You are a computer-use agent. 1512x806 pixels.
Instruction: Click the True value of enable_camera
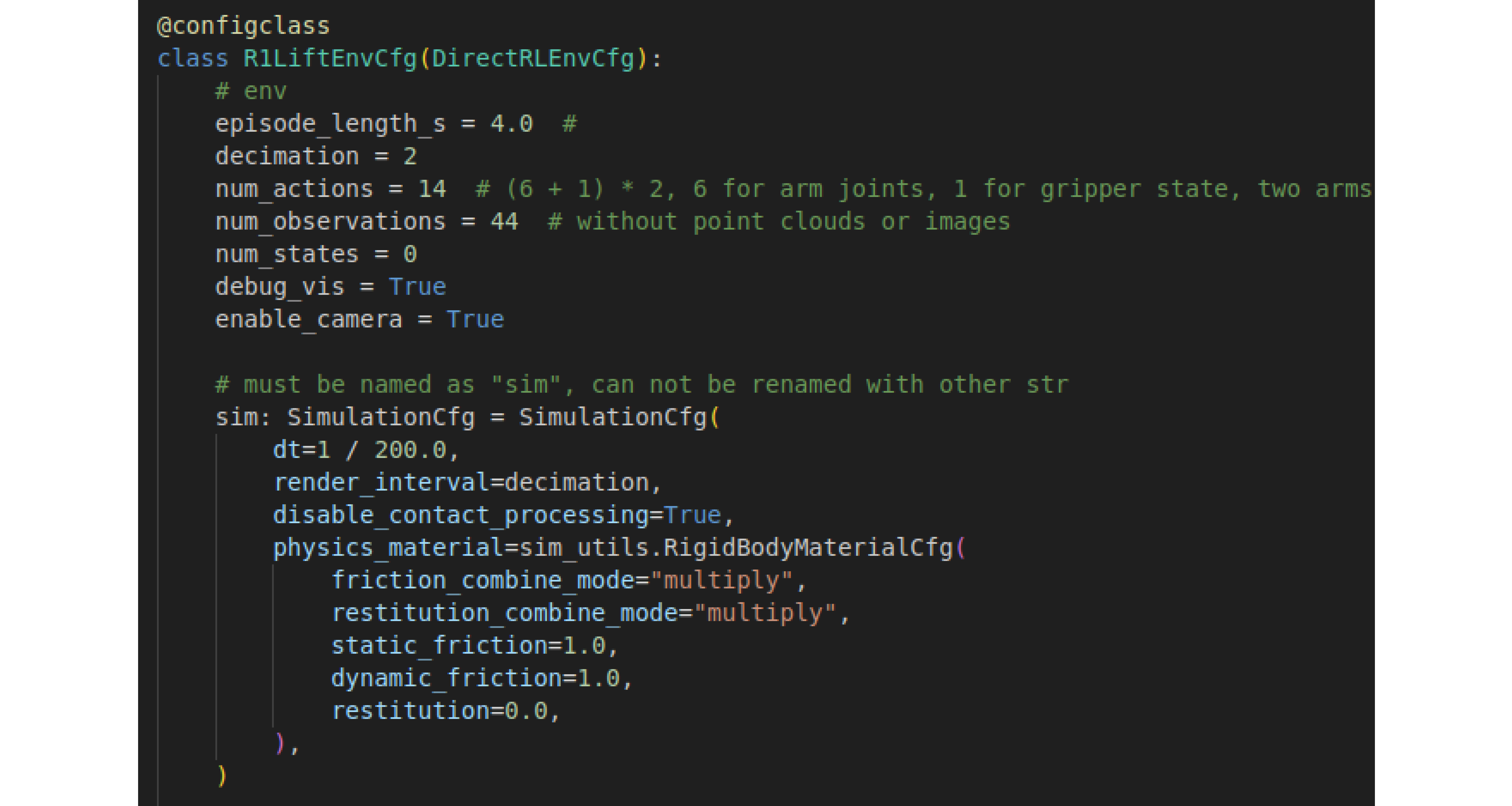(x=475, y=320)
